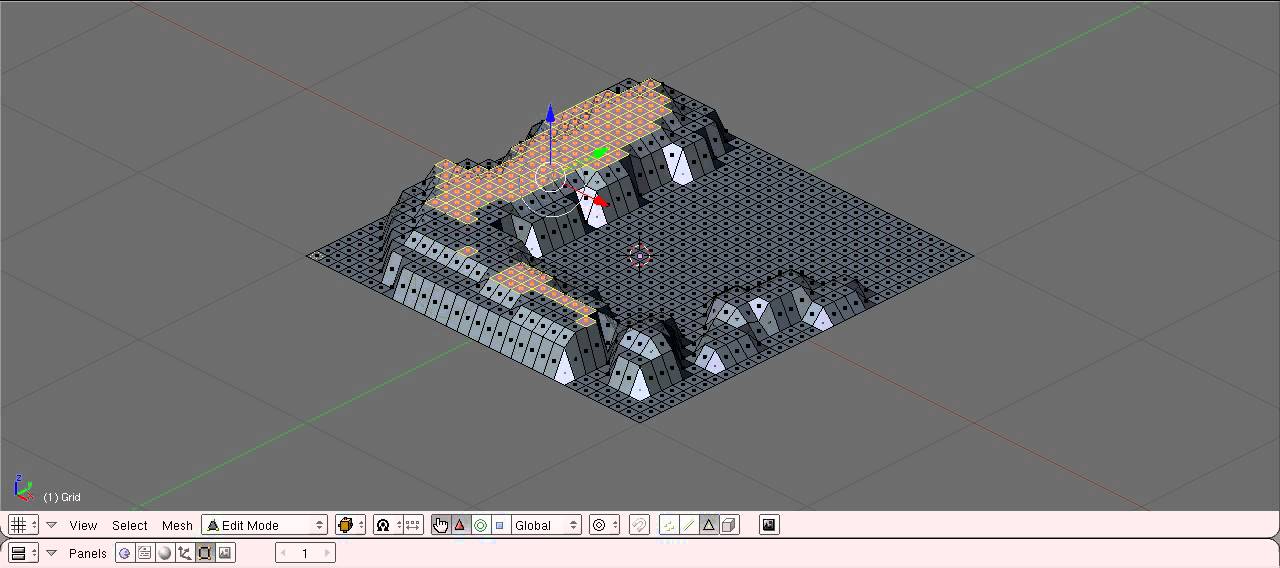Open the rotation/scaling pivot selector
Image resolution: width=1280 pixels, height=568 pixels.
click(x=386, y=525)
